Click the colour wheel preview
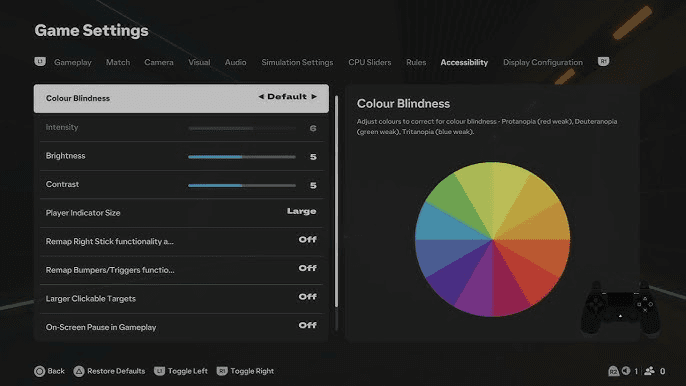Screen dimensions: 686x386 pyautogui.click(x=493, y=239)
